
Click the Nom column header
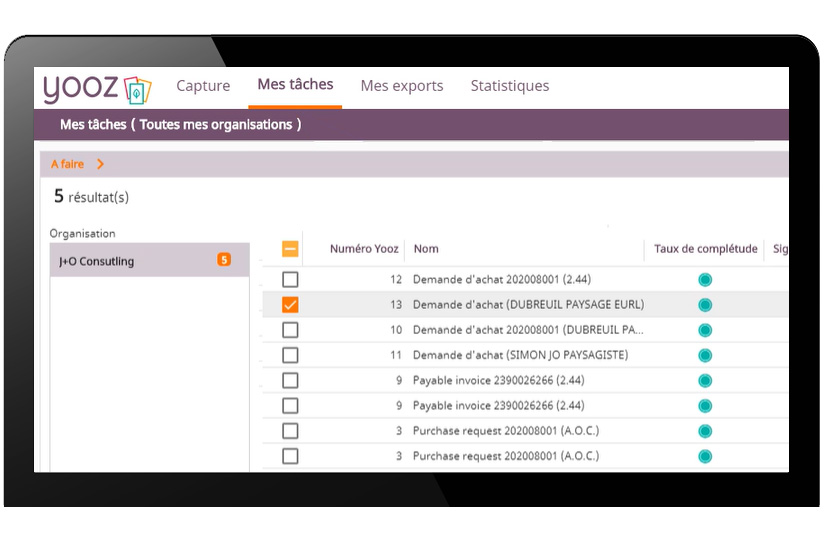[426, 249]
